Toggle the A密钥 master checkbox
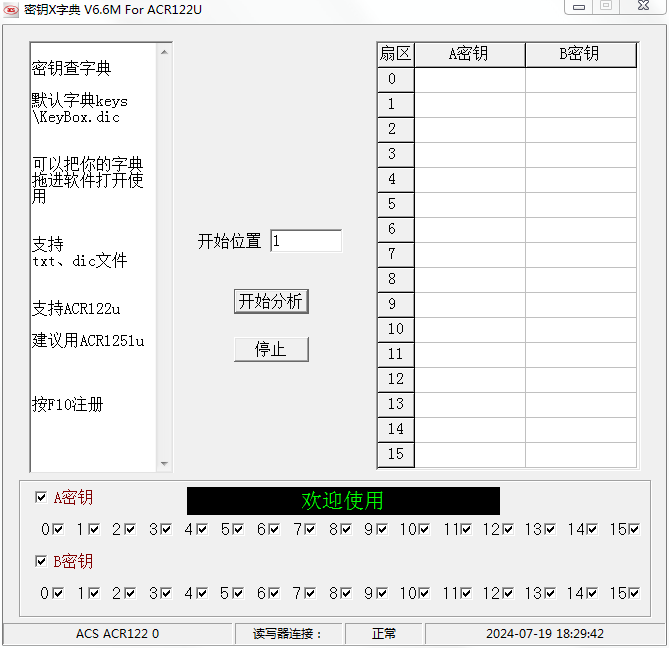The width and height of the screenshot is (669, 648). coord(41,497)
